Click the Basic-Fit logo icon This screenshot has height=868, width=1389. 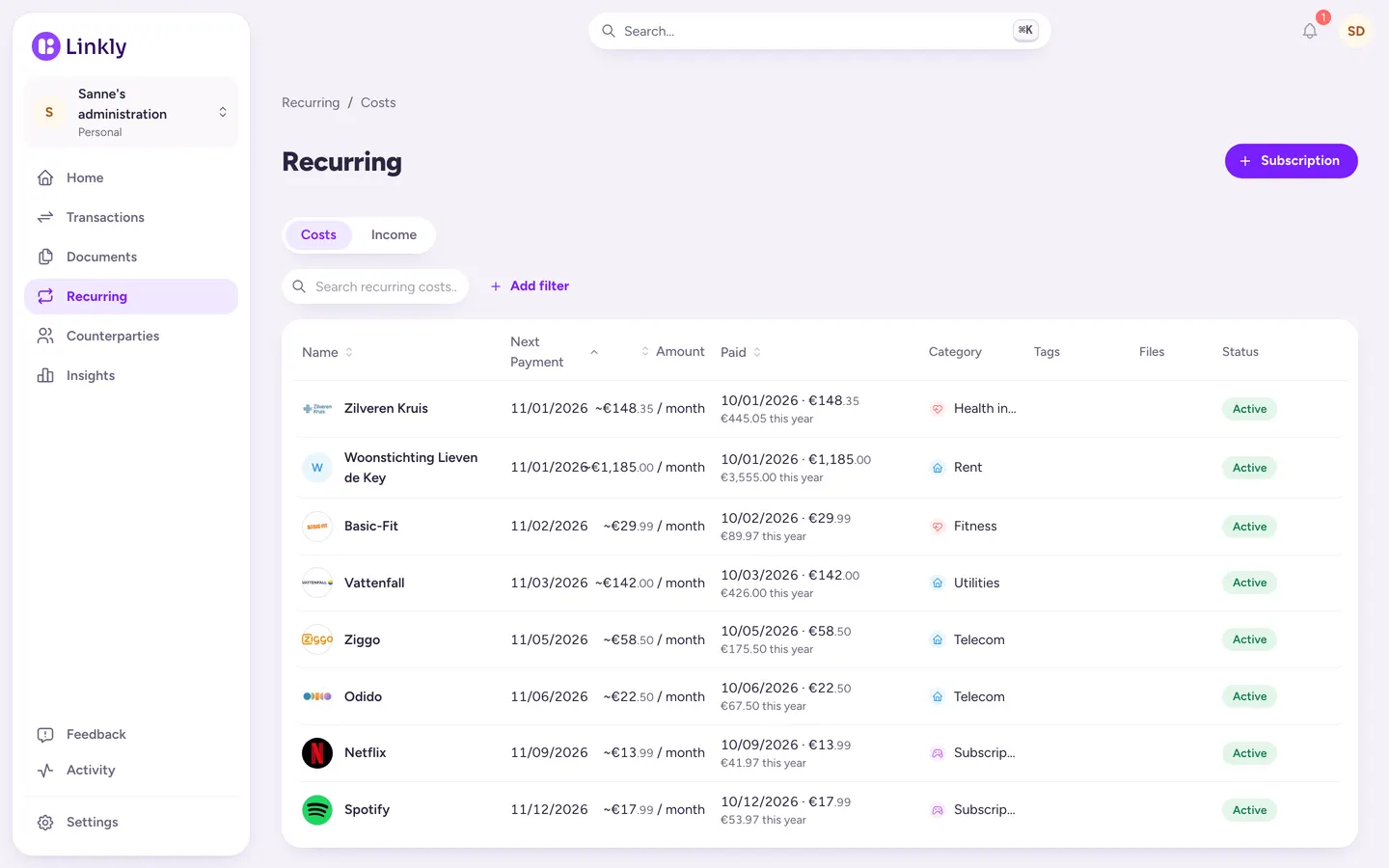click(317, 527)
